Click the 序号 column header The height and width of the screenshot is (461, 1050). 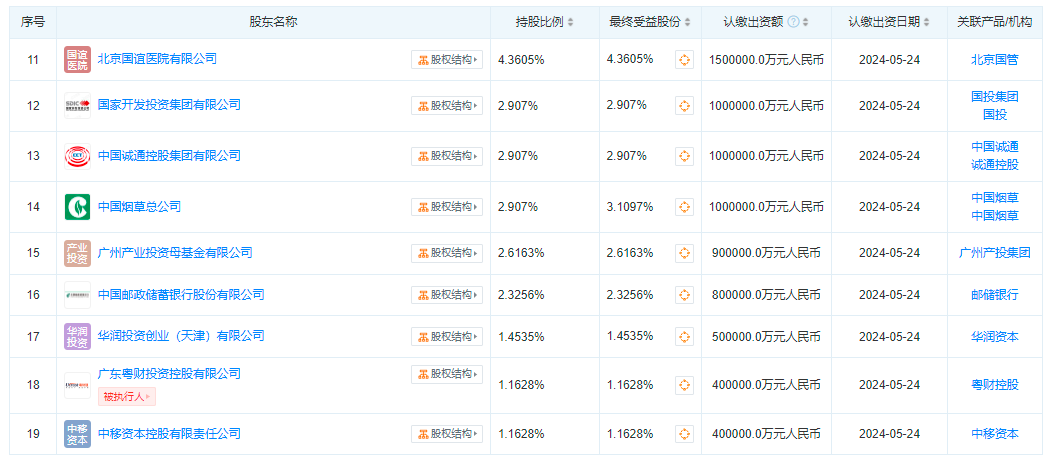[33, 22]
